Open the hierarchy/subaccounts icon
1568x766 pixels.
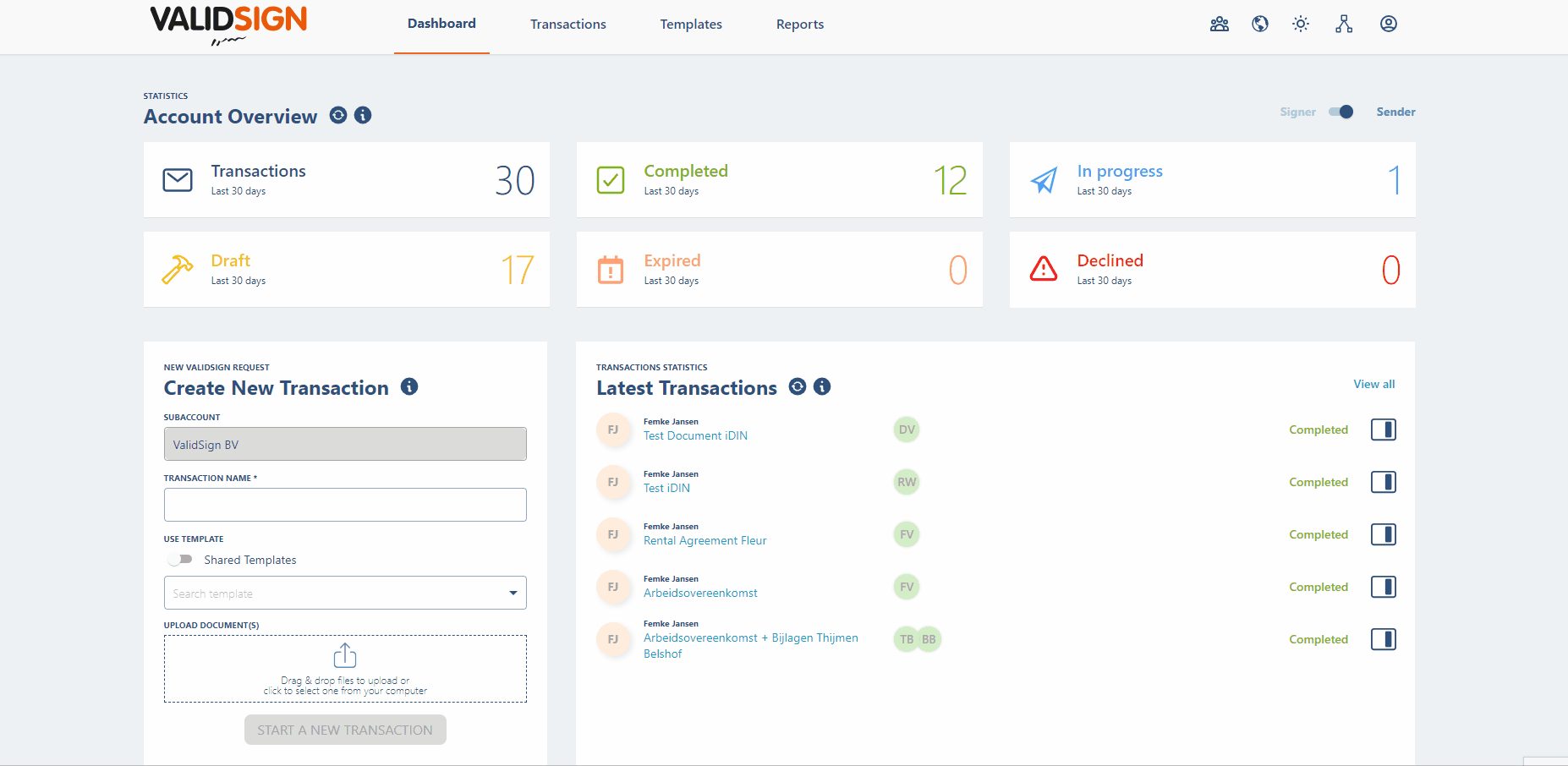[1344, 25]
